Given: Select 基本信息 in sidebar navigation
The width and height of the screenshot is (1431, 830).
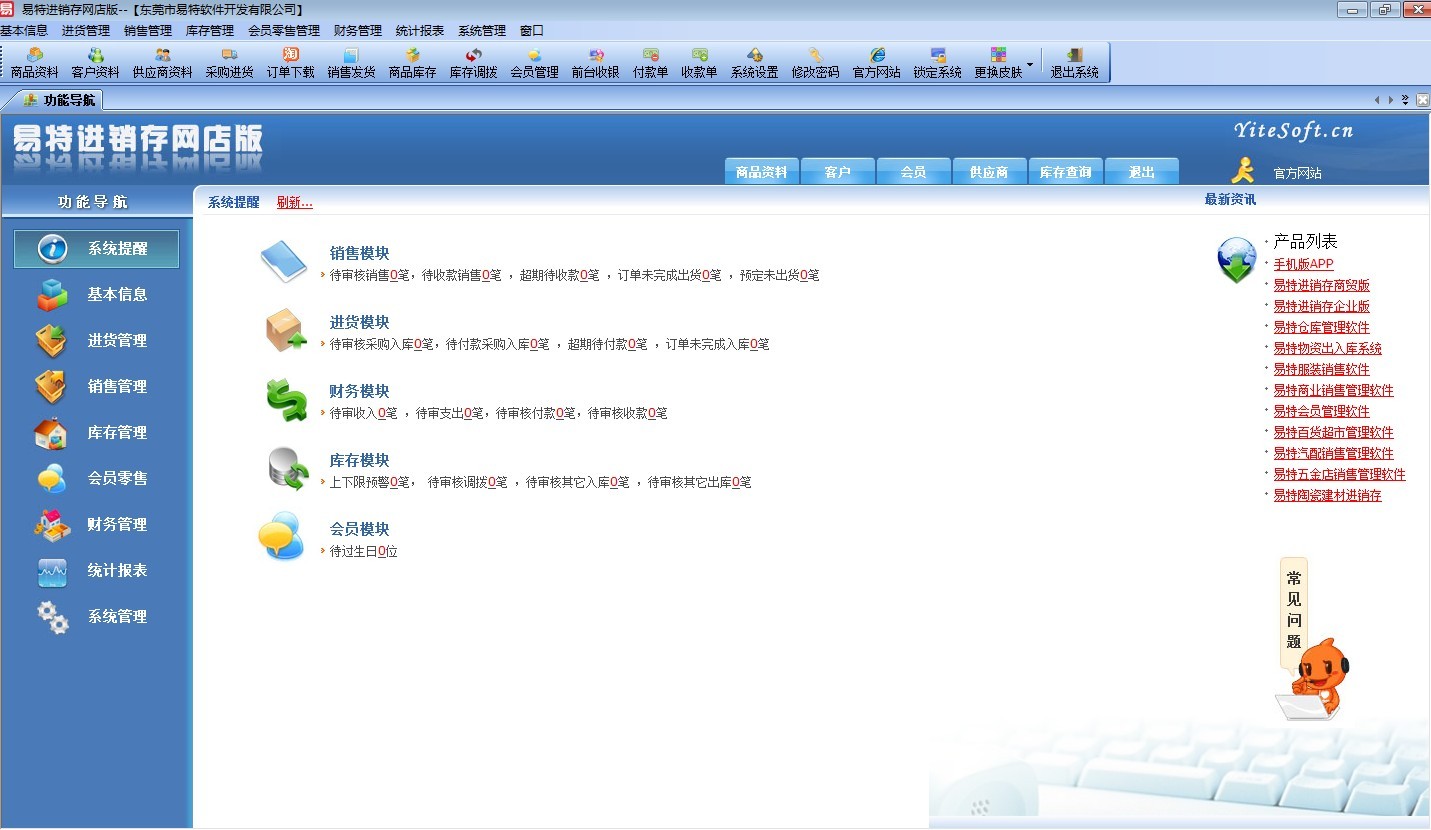Looking at the screenshot, I should tap(96, 295).
